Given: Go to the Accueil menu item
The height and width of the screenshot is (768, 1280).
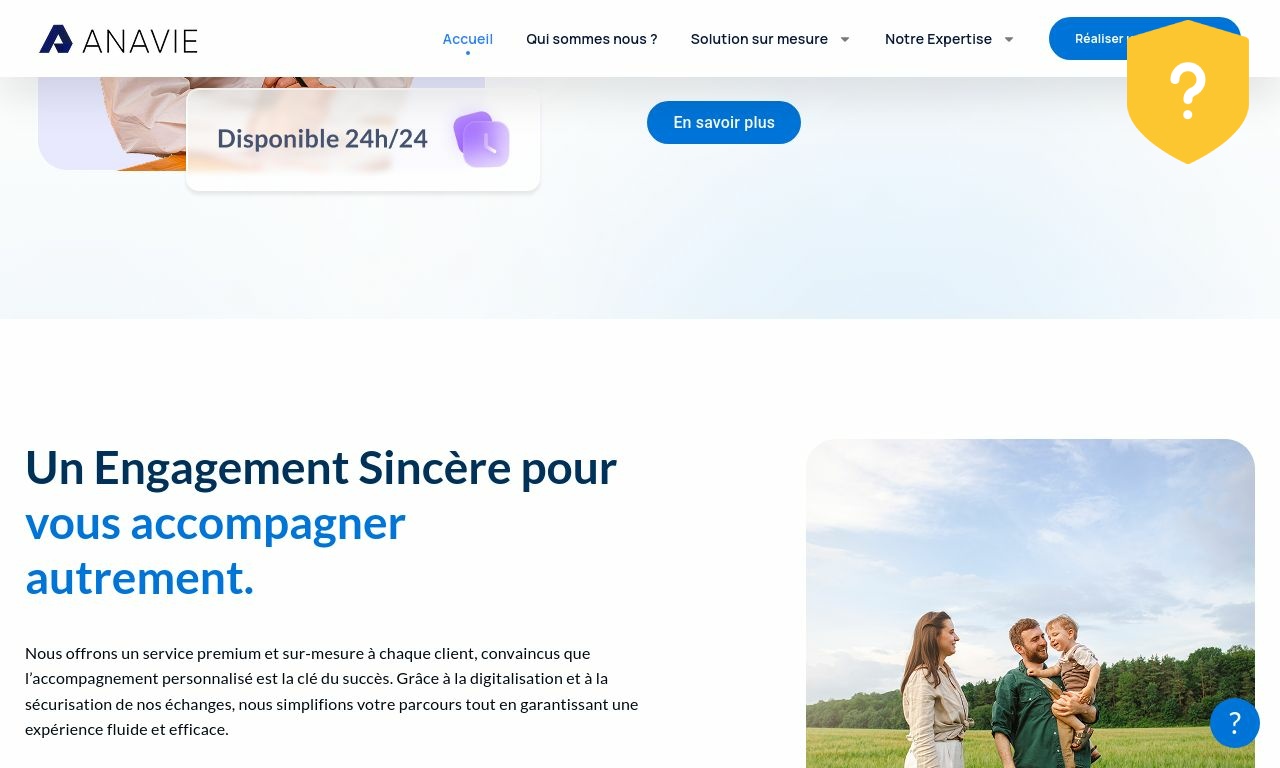Looking at the screenshot, I should pos(468,39).
